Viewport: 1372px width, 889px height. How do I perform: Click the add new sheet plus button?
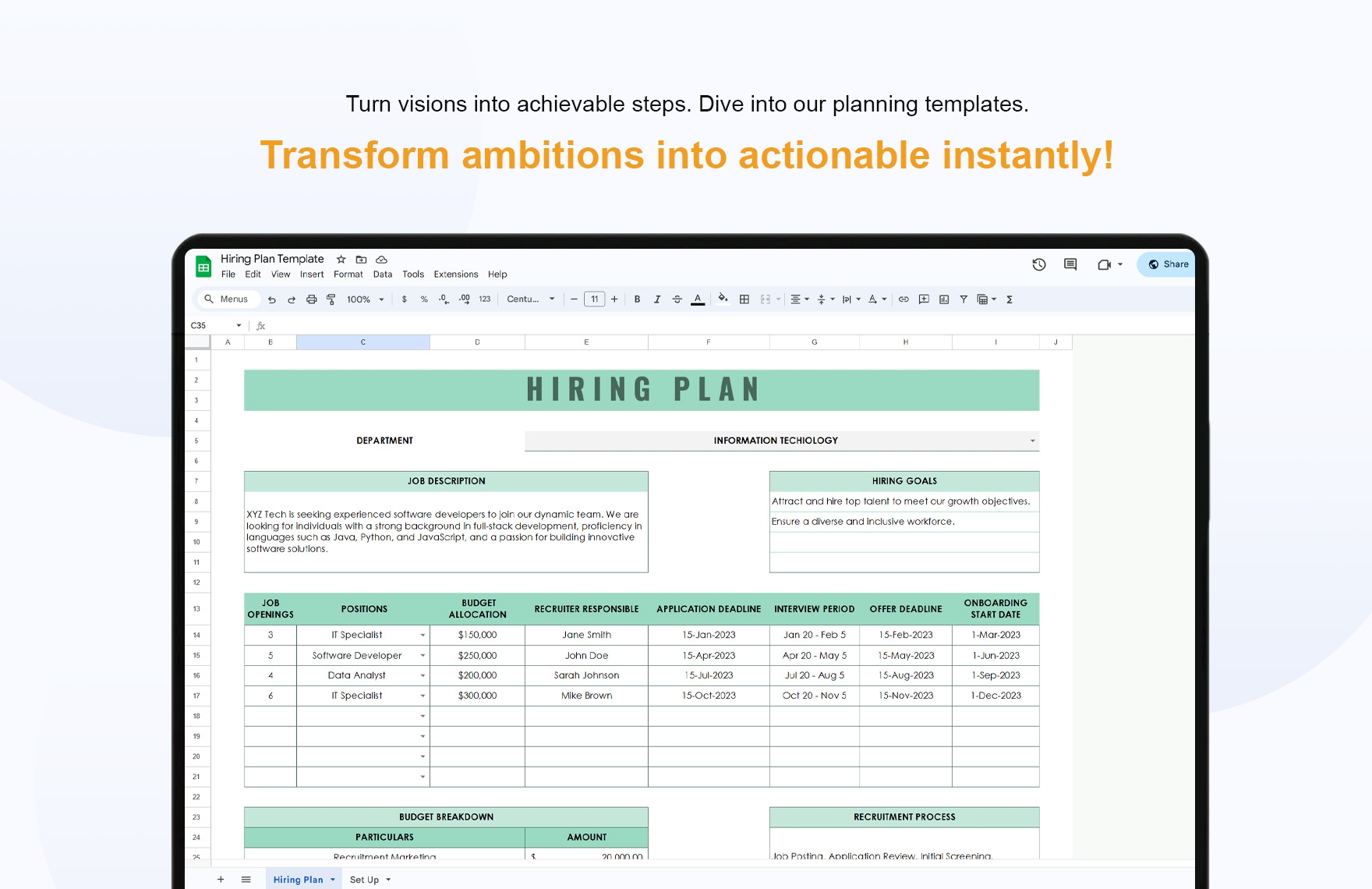click(x=221, y=880)
